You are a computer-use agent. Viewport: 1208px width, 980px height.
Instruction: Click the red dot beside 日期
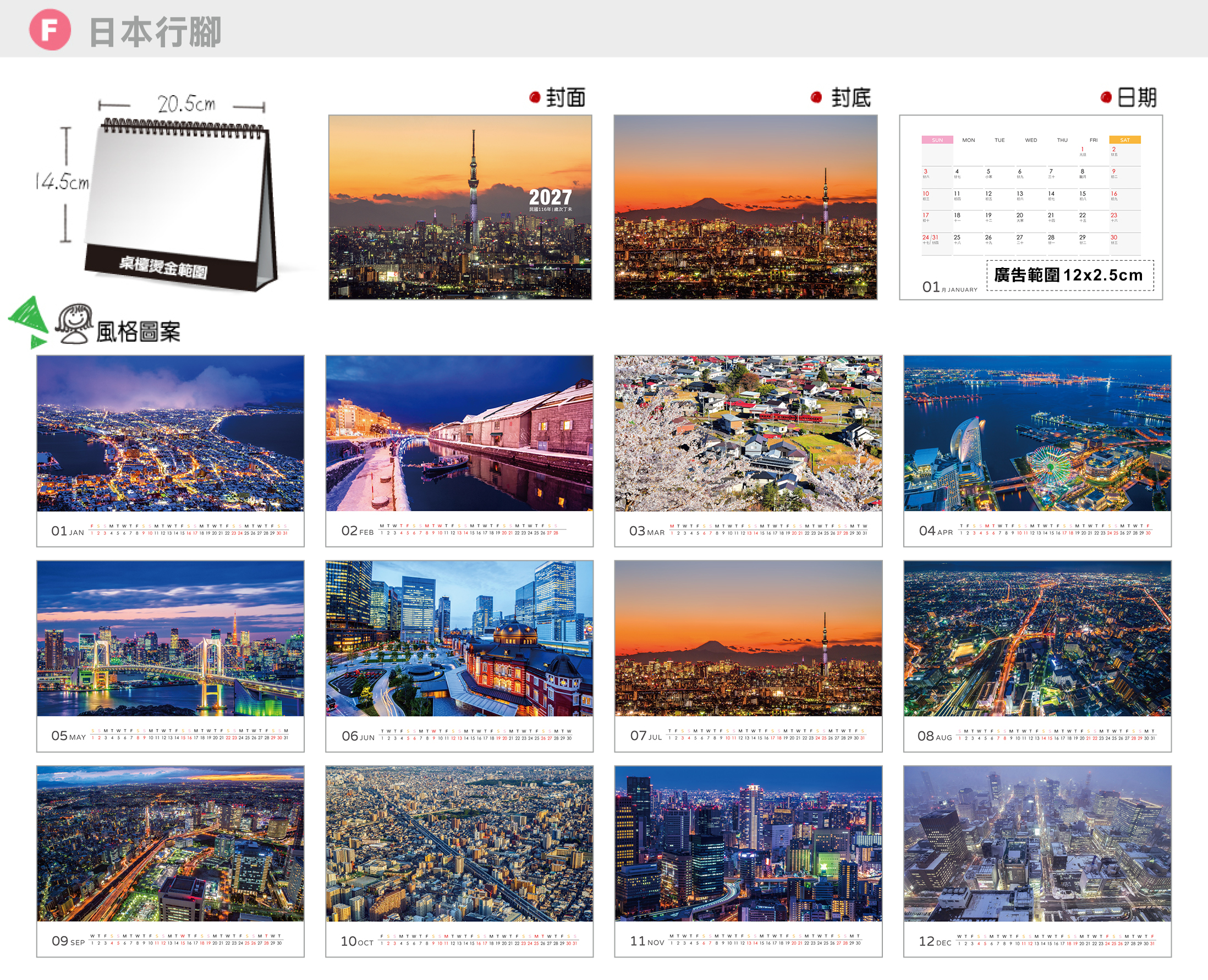(x=1106, y=97)
